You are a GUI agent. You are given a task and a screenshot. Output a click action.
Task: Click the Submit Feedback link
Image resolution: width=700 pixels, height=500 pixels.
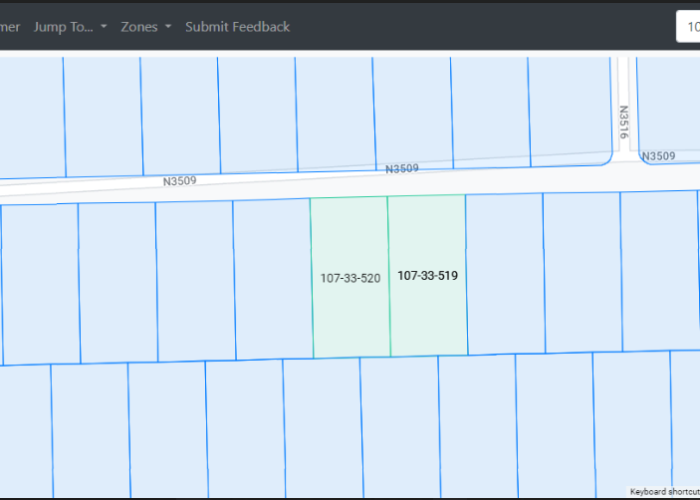(x=237, y=27)
